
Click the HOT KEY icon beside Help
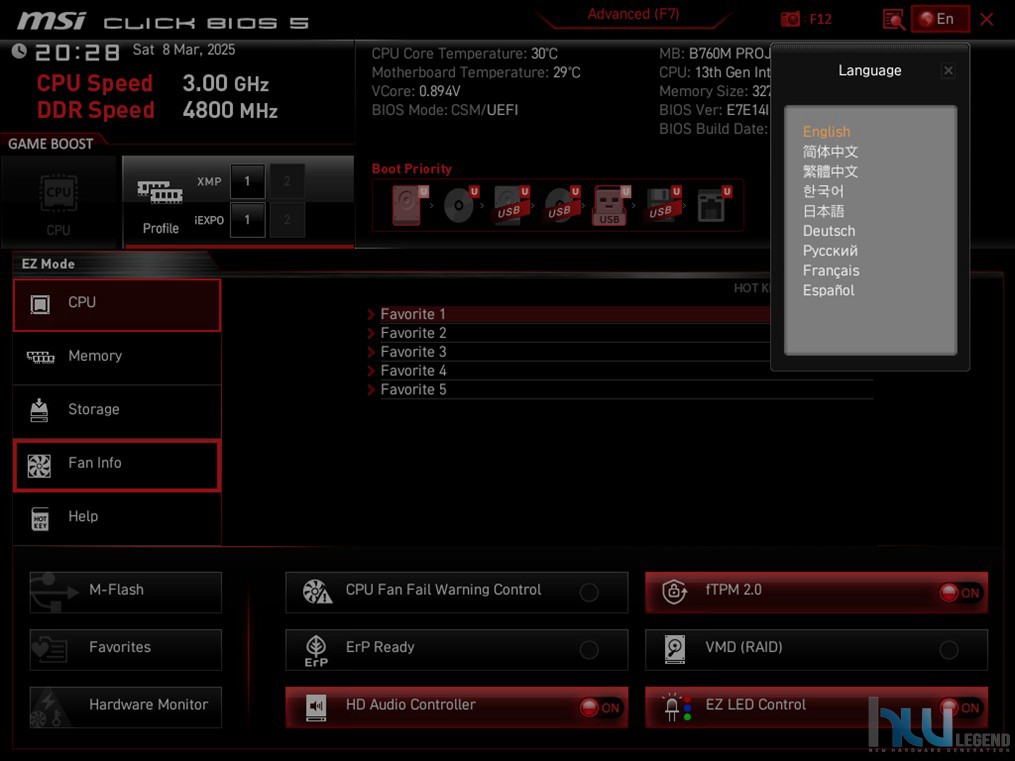coord(40,518)
